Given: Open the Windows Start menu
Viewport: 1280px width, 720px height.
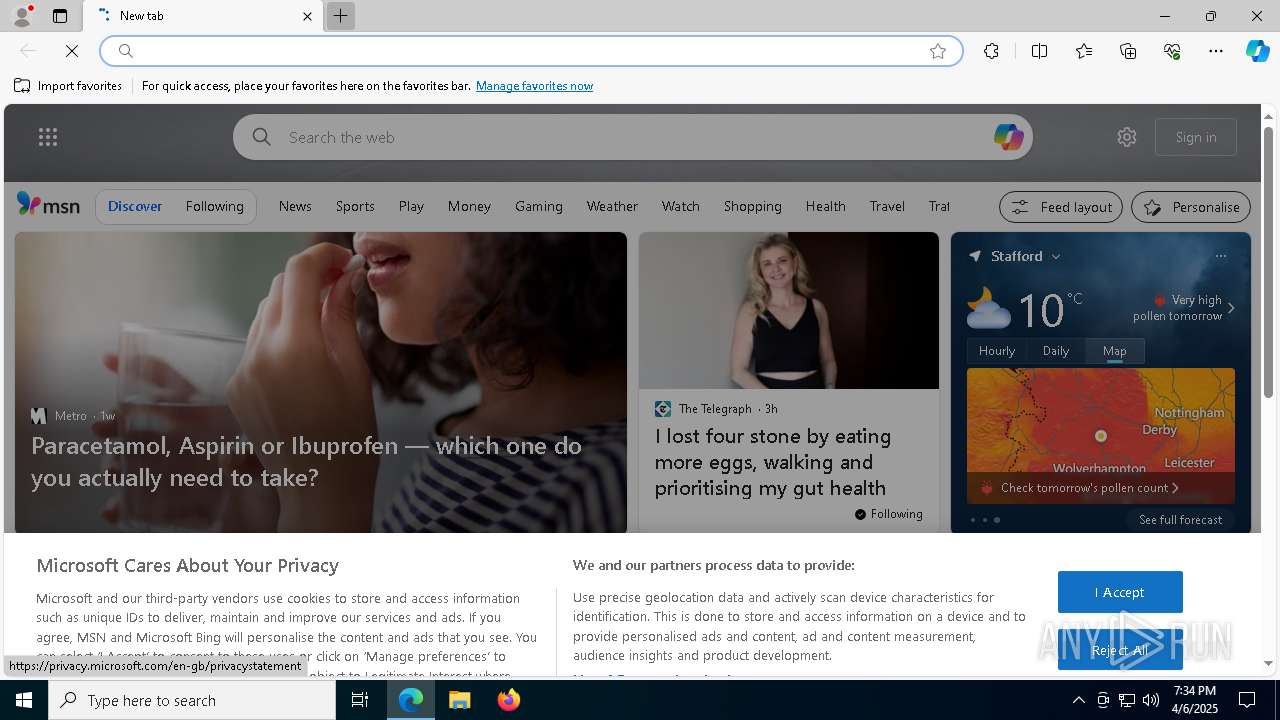Looking at the screenshot, I should (24, 700).
